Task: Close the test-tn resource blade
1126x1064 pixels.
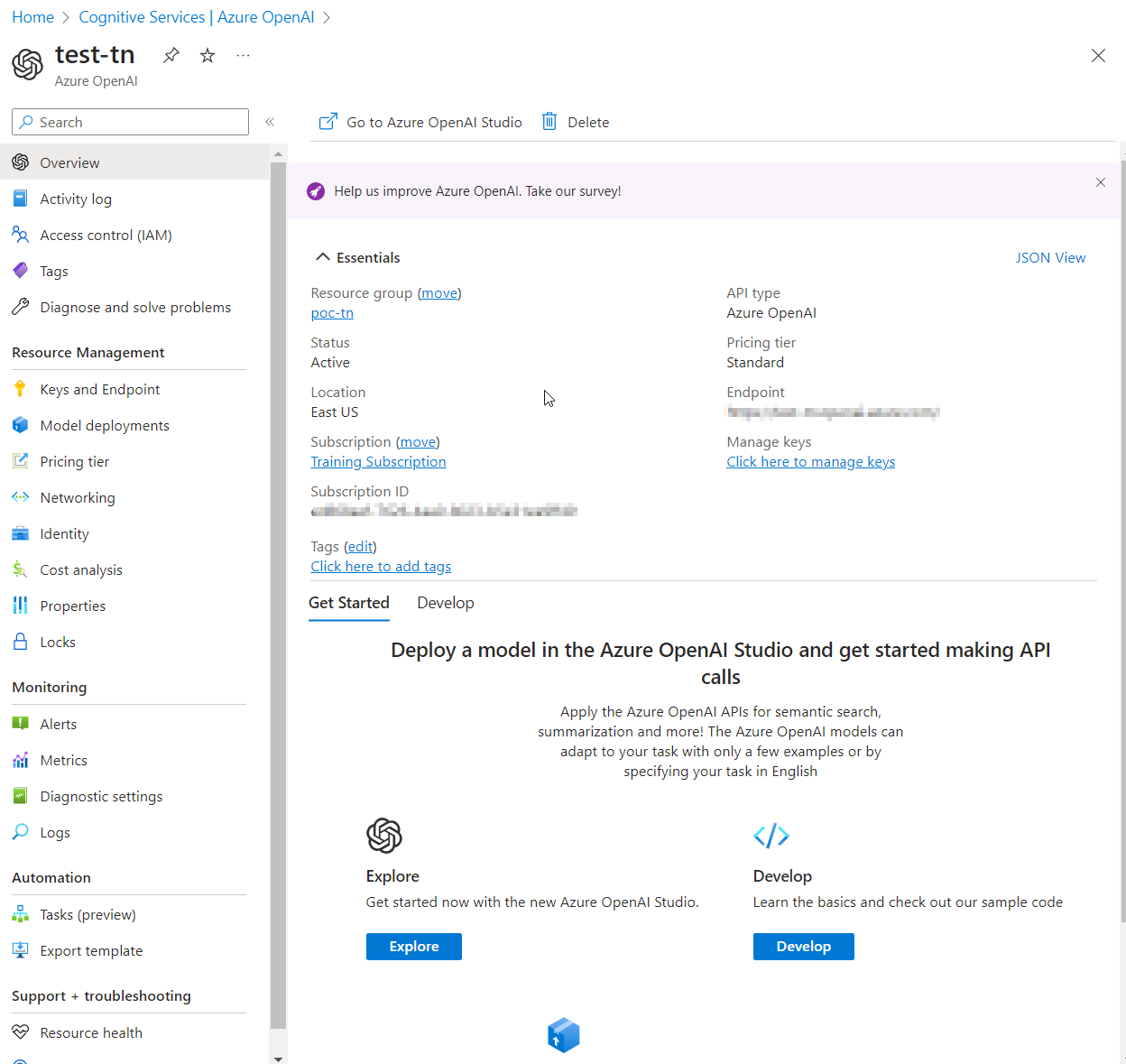Action: click(x=1098, y=56)
